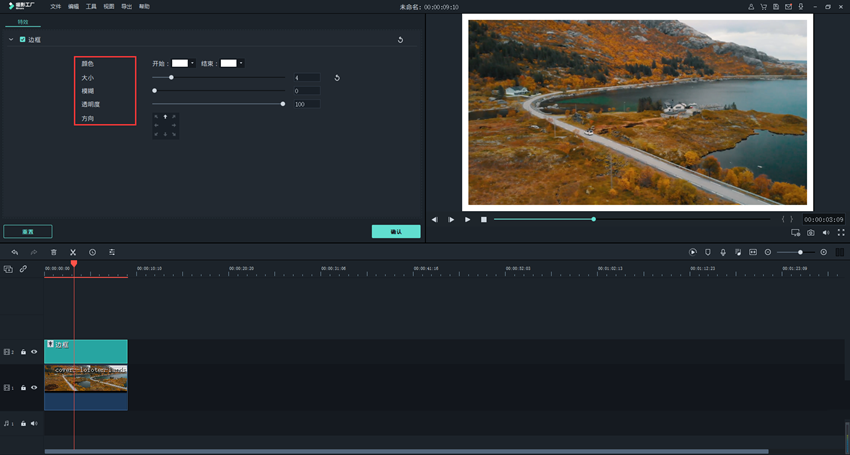Click the redo arrow in the timeline toolbar
850x455 pixels.
pyautogui.click(x=34, y=252)
